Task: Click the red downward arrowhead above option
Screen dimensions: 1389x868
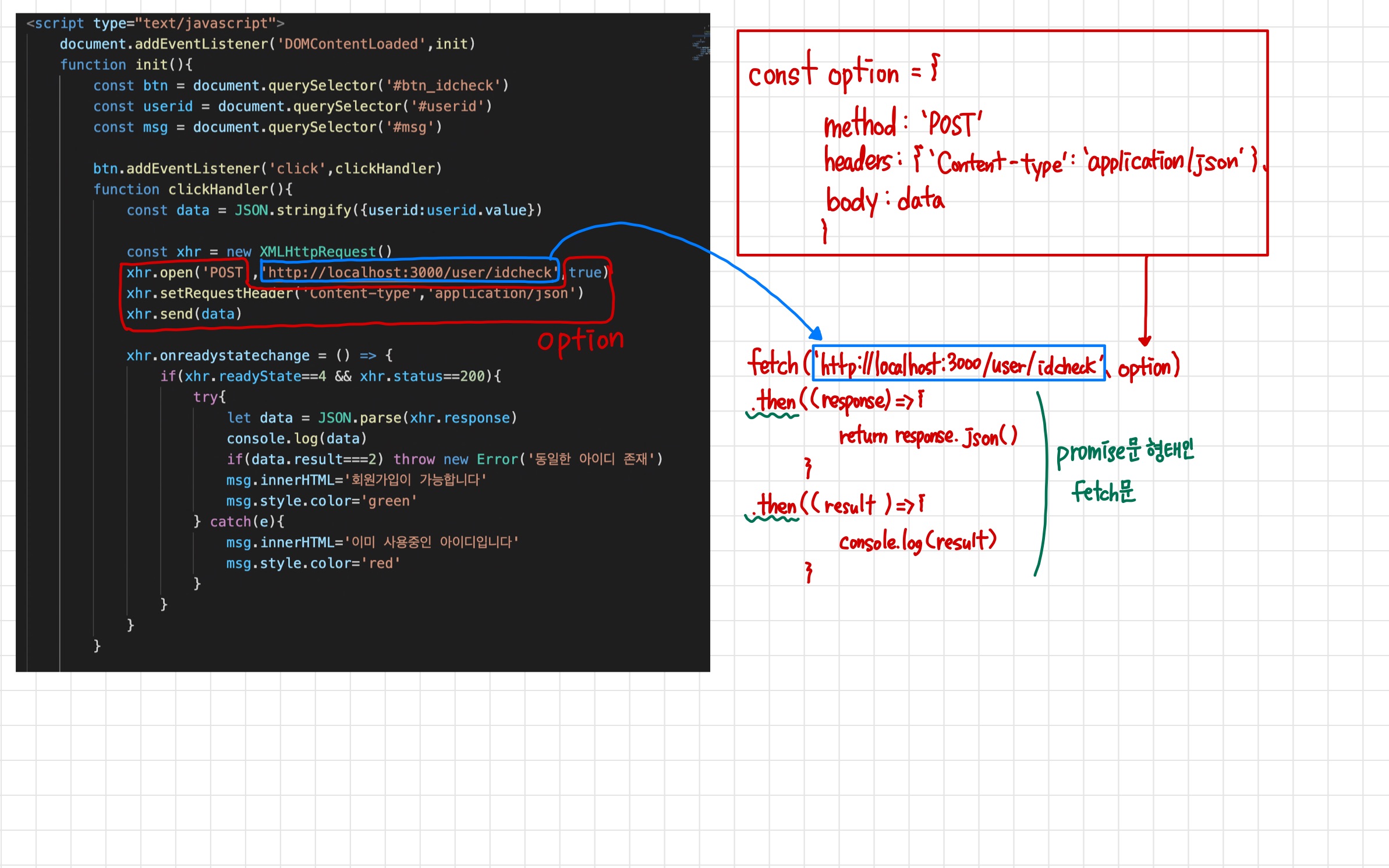Action: point(1144,341)
